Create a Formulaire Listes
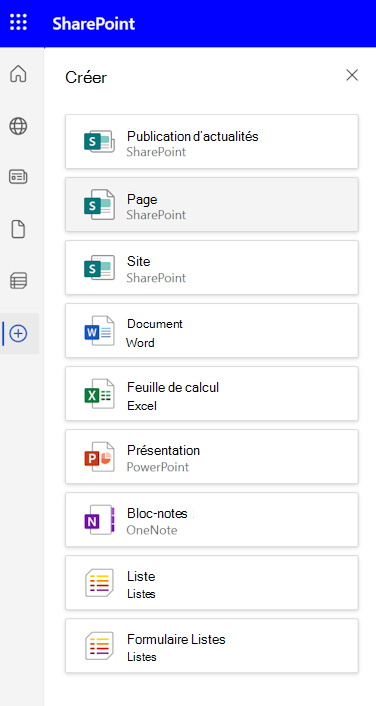Viewport: 376px width, 706px height. point(212,646)
